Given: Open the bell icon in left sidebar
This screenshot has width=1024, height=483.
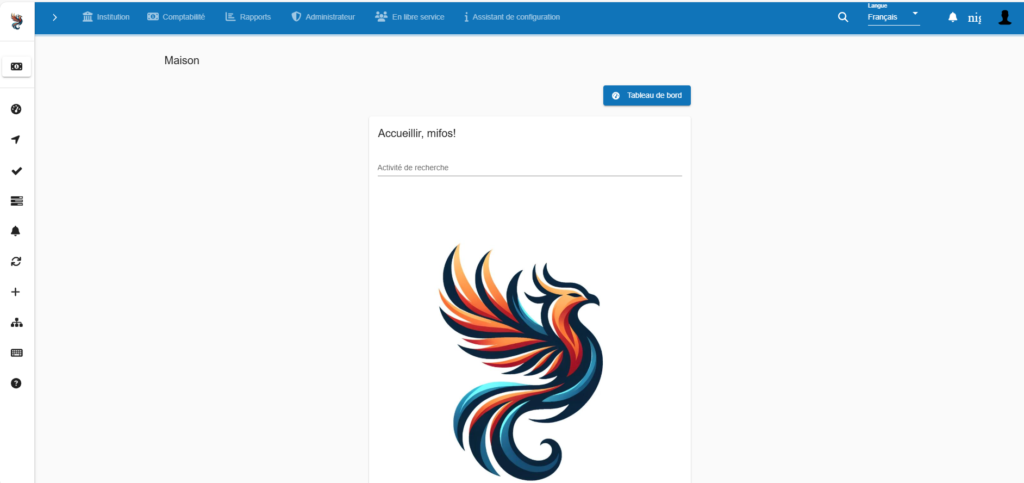Looking at the screenshot, I should (16, 231).
